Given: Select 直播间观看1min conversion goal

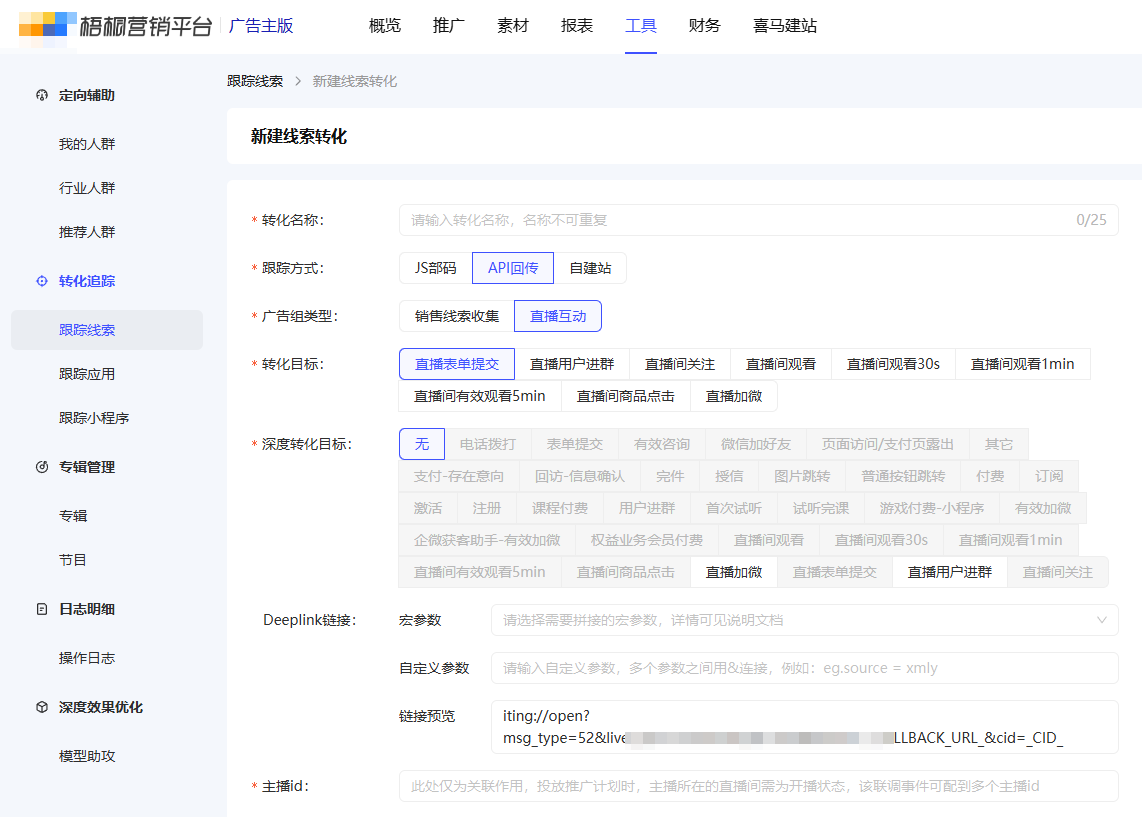Looking at the screenshot, I should tap(1023, 364).
